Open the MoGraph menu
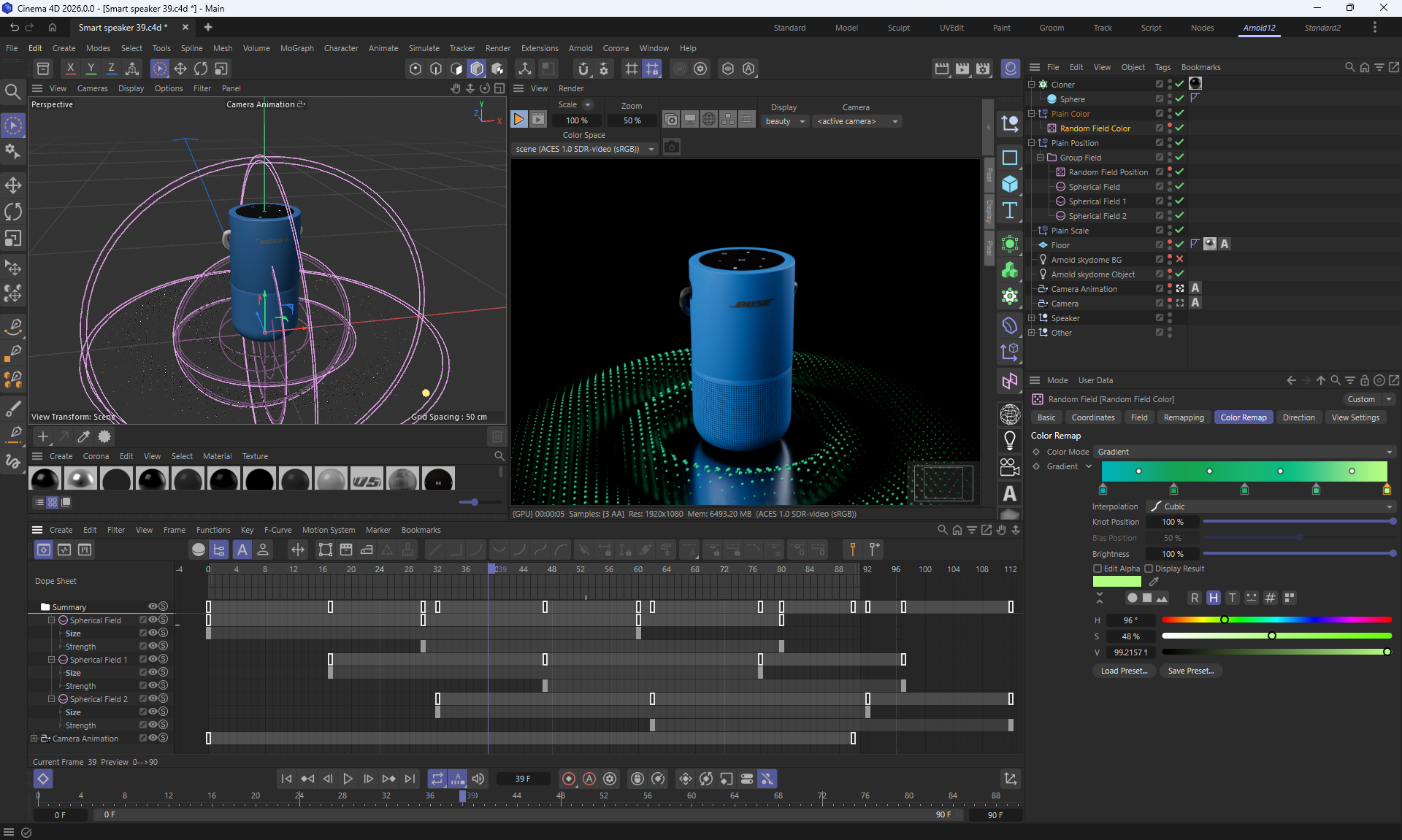Screen dimensions: 1402x840 (296, 48)
